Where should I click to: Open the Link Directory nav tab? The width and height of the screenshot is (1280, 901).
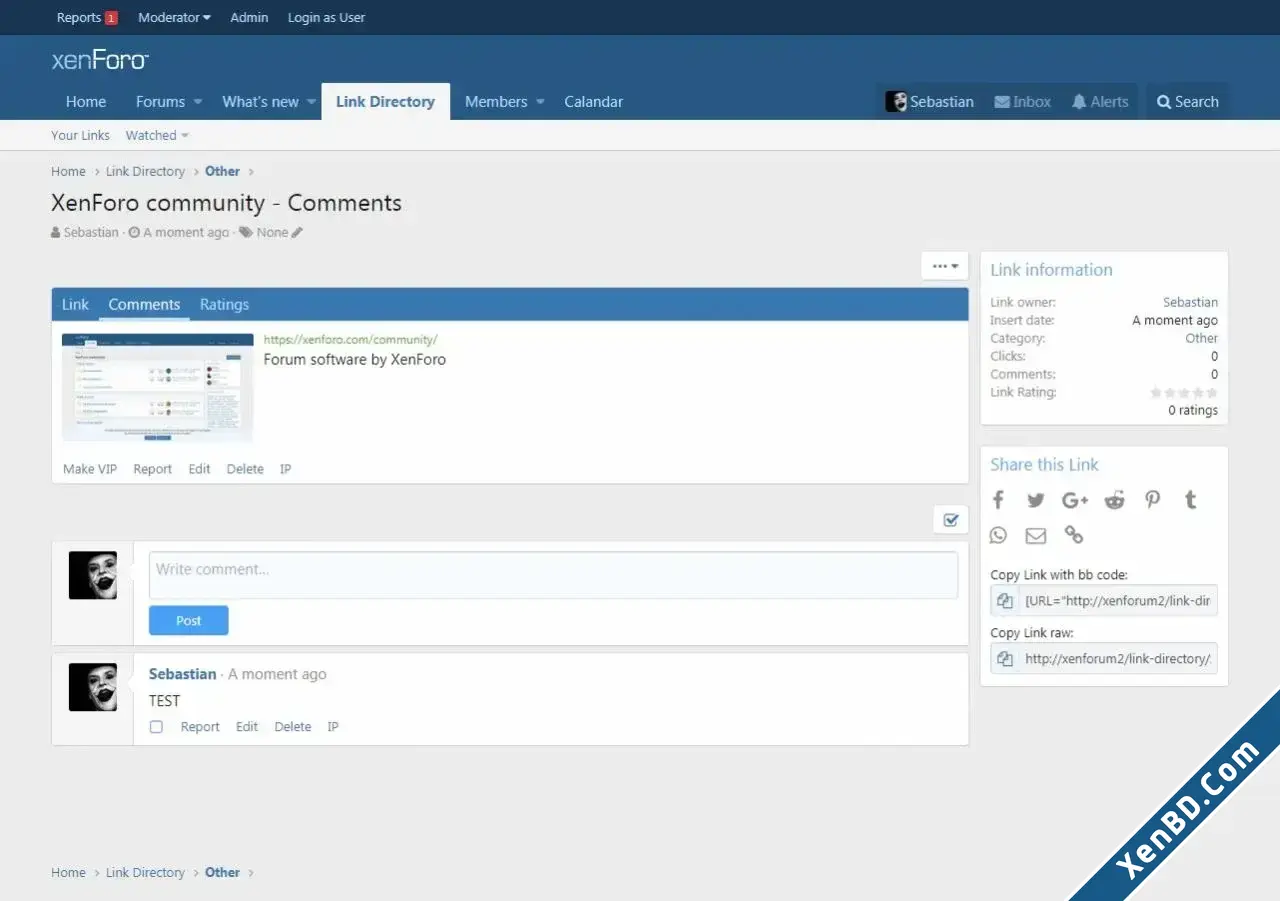(385, 102)
